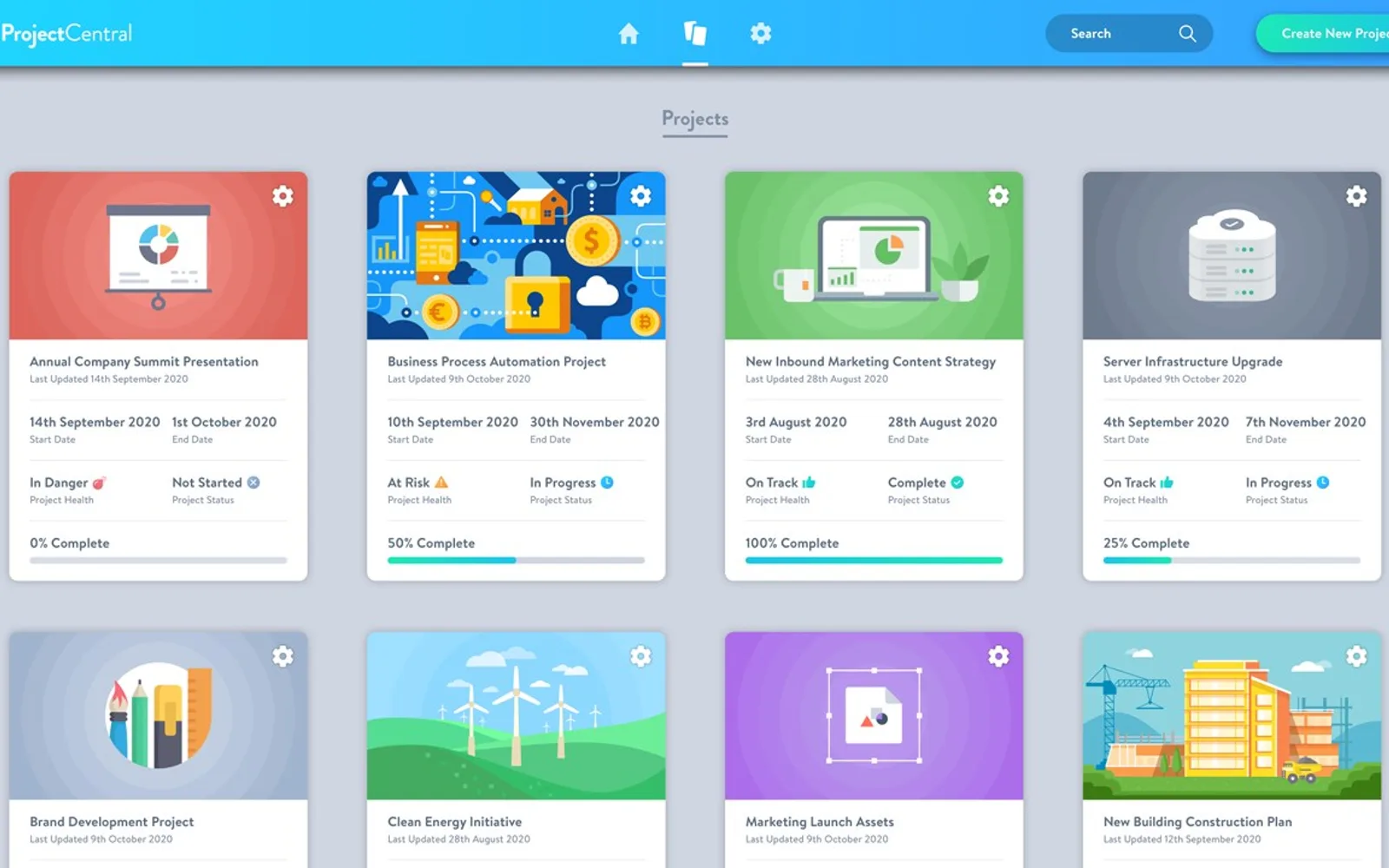Click Business Process Automation In Progress clock icon
1389x868 pixels.
pyautogui.click(x=607, y=483)
